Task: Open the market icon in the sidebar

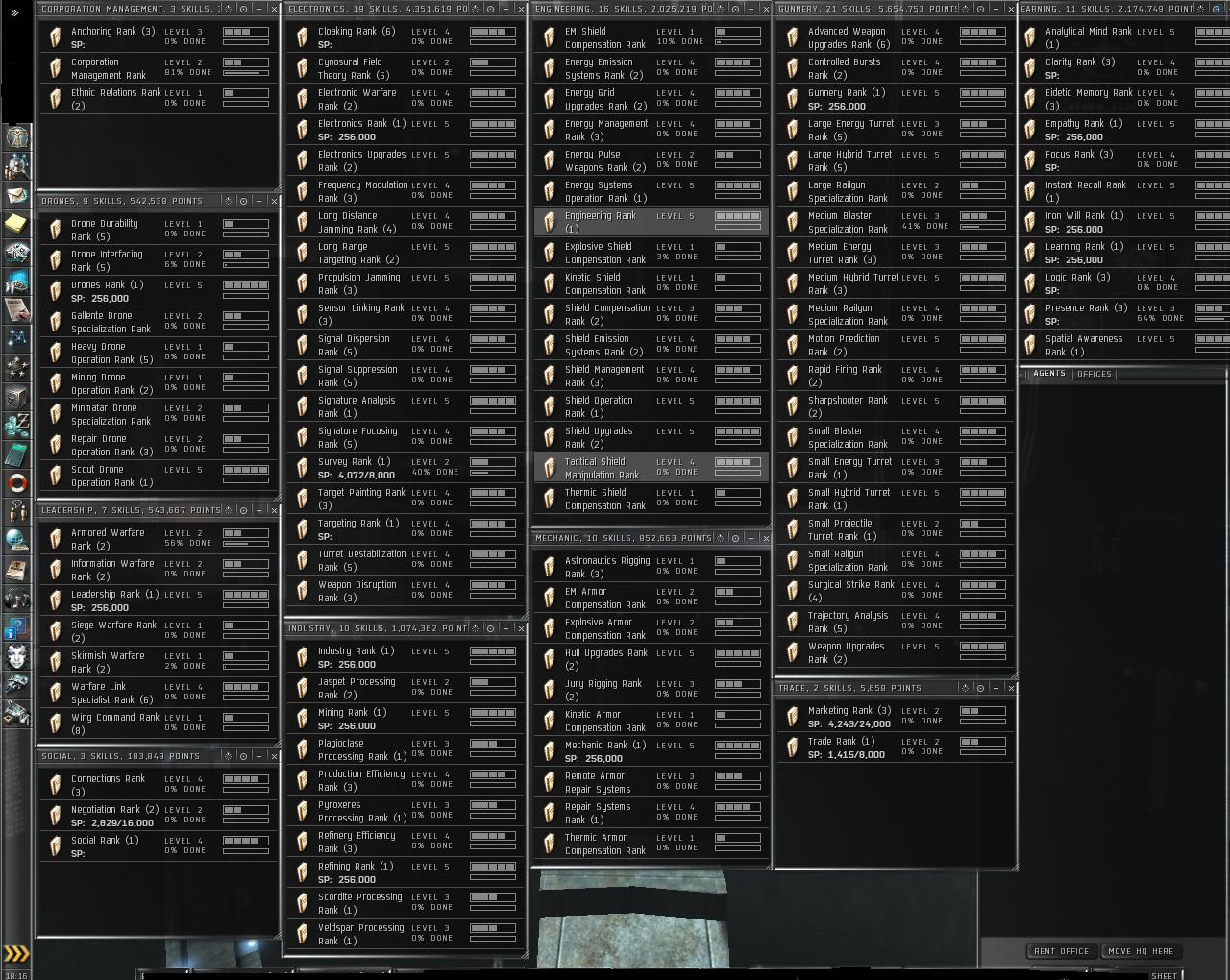Action: point(16,282)
